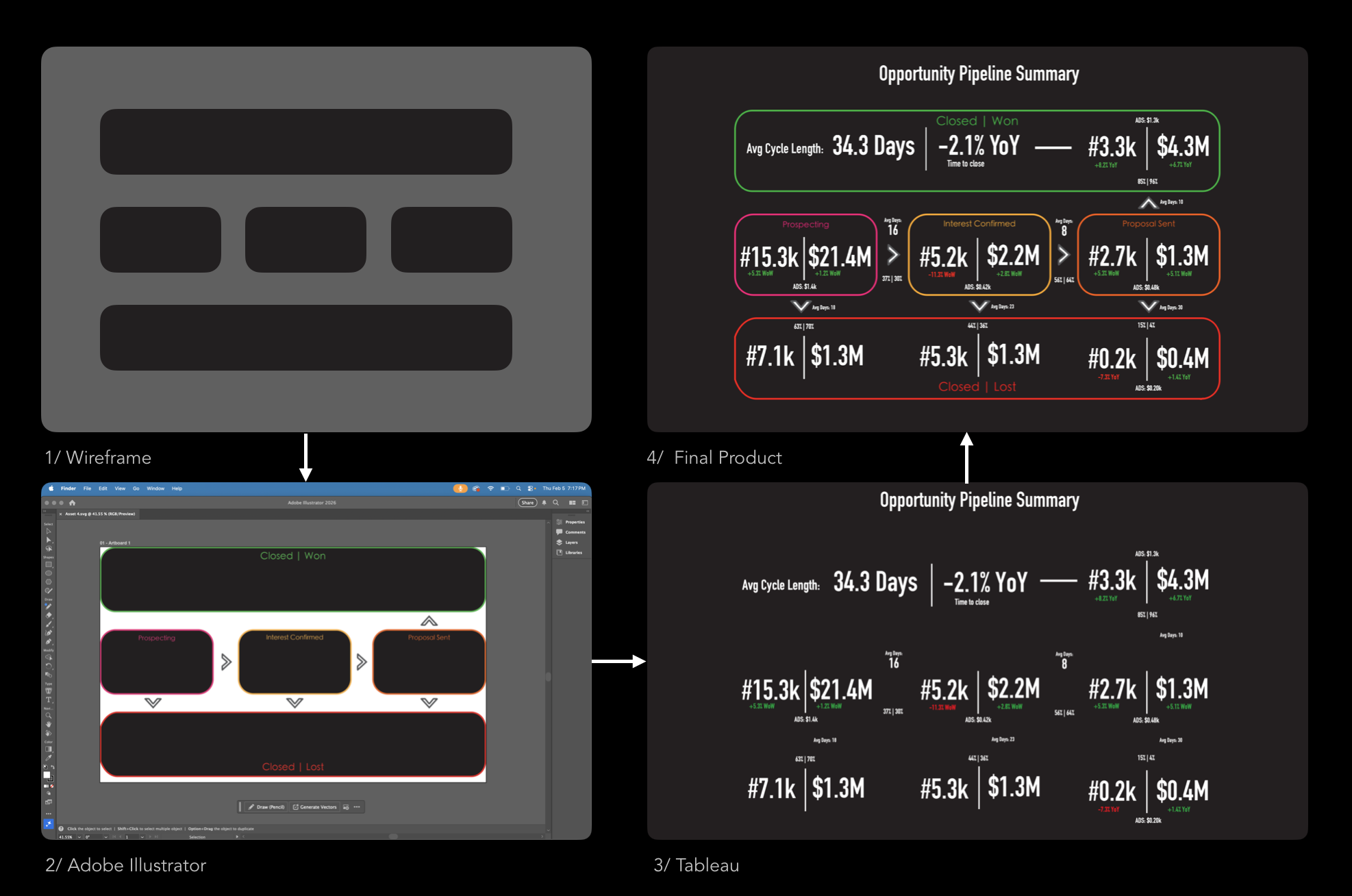The image size is (1352, 896).
Task: Select the Selection tool in the toolbar
Action: 49,532
